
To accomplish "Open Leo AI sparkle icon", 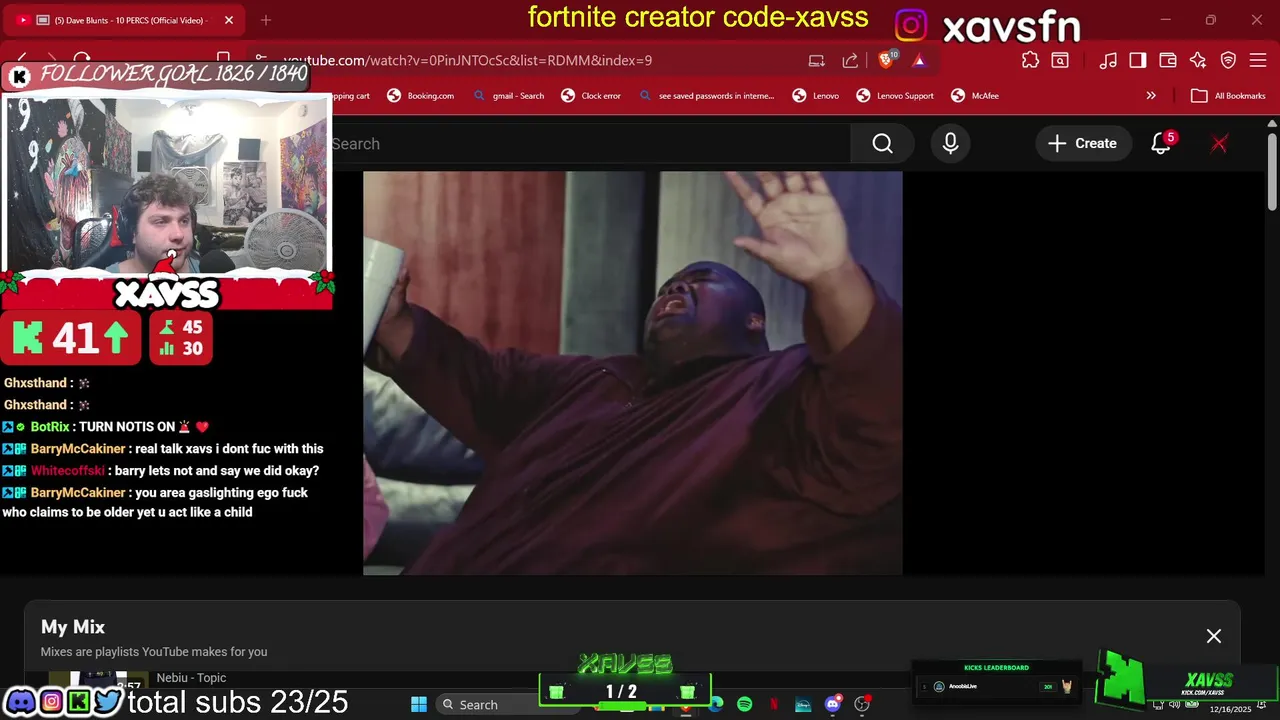I will coord(1198,60).
